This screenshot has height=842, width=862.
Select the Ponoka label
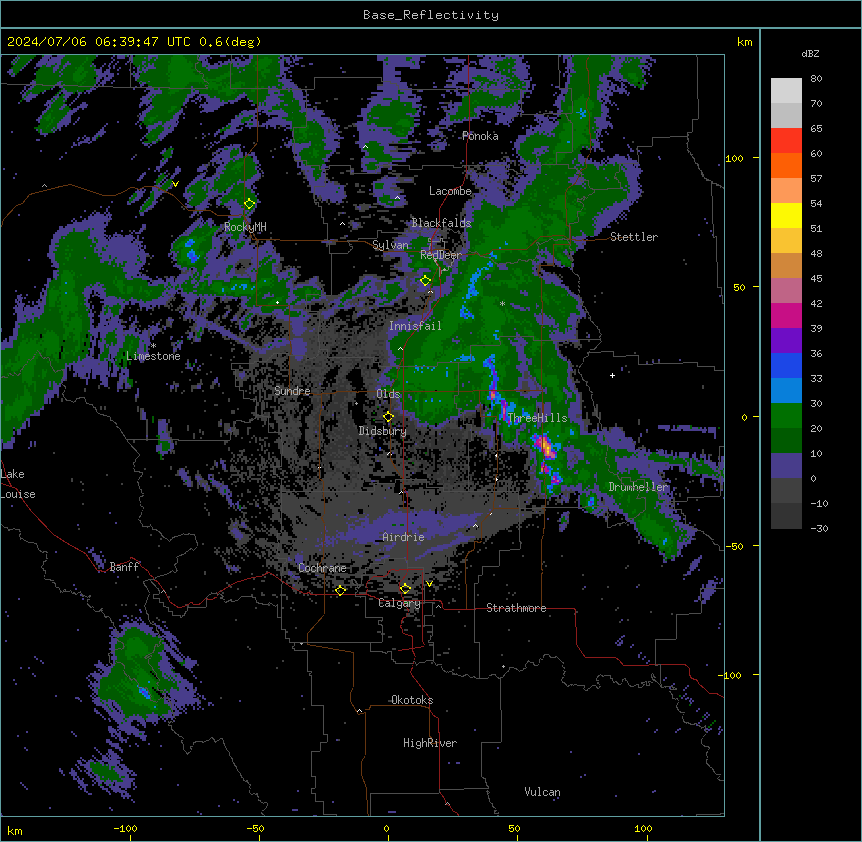tap(480, 136)
